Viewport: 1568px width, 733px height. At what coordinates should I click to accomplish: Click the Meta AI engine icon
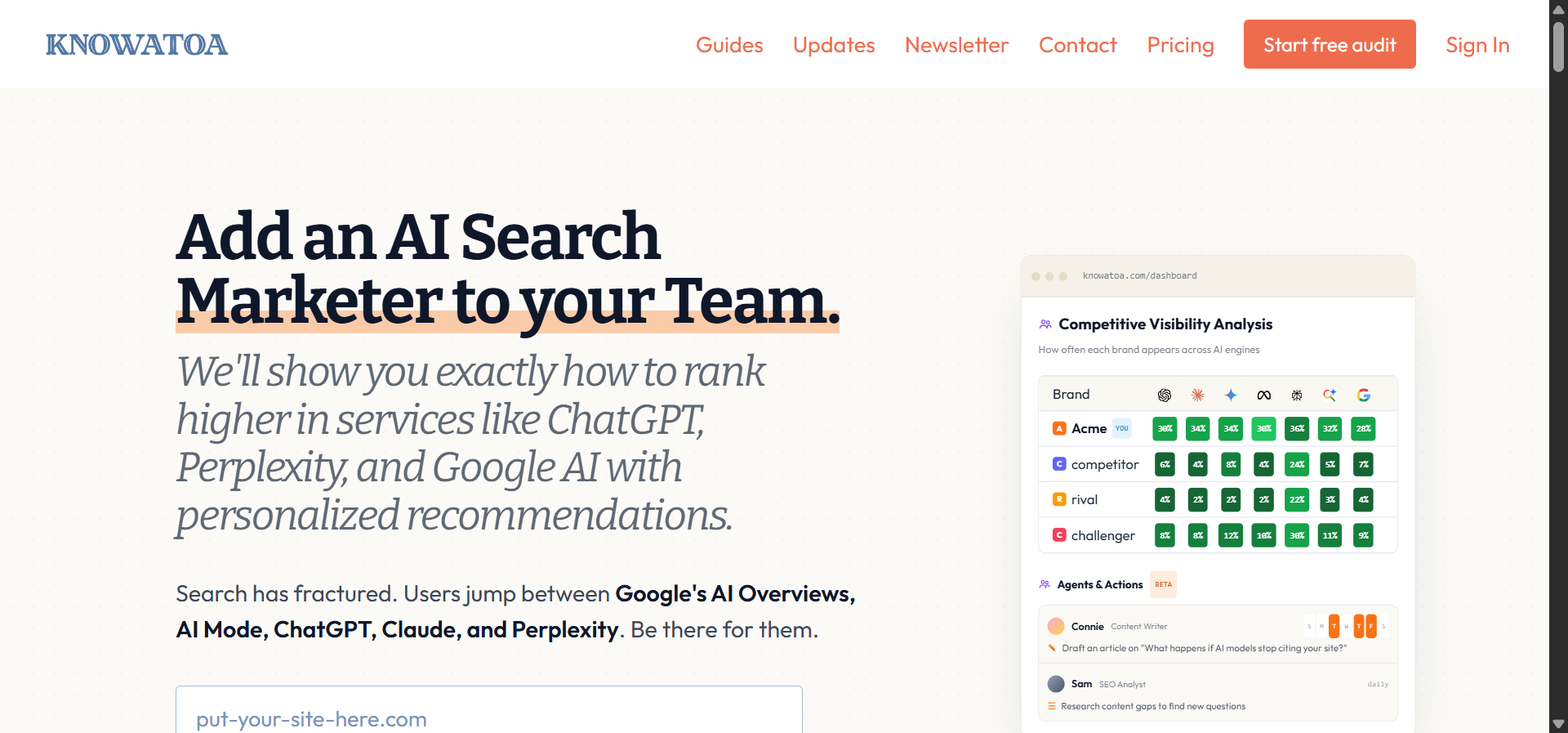[1264, 395]
